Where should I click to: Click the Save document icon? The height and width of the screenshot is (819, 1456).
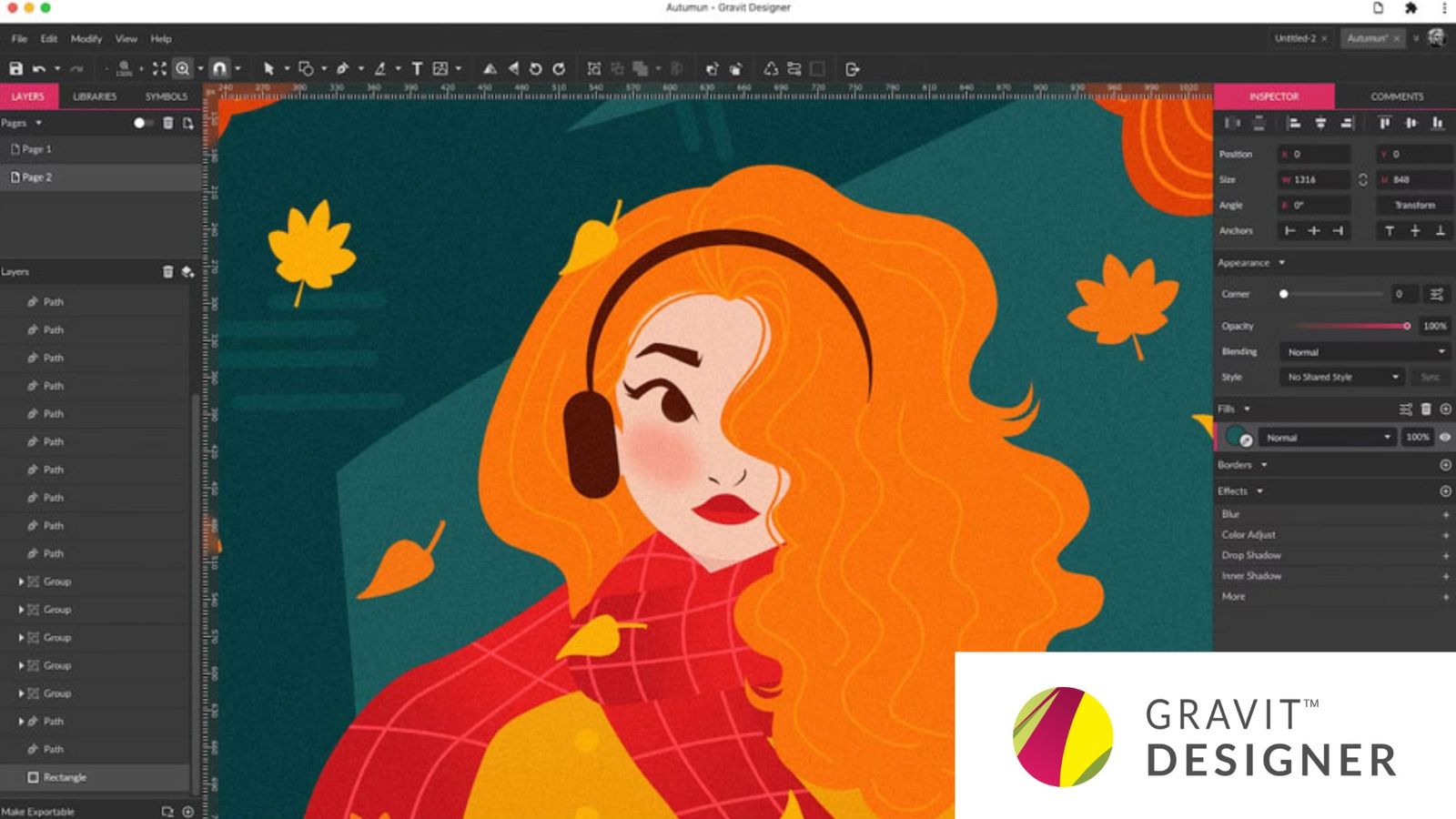[x=16, y=66]
